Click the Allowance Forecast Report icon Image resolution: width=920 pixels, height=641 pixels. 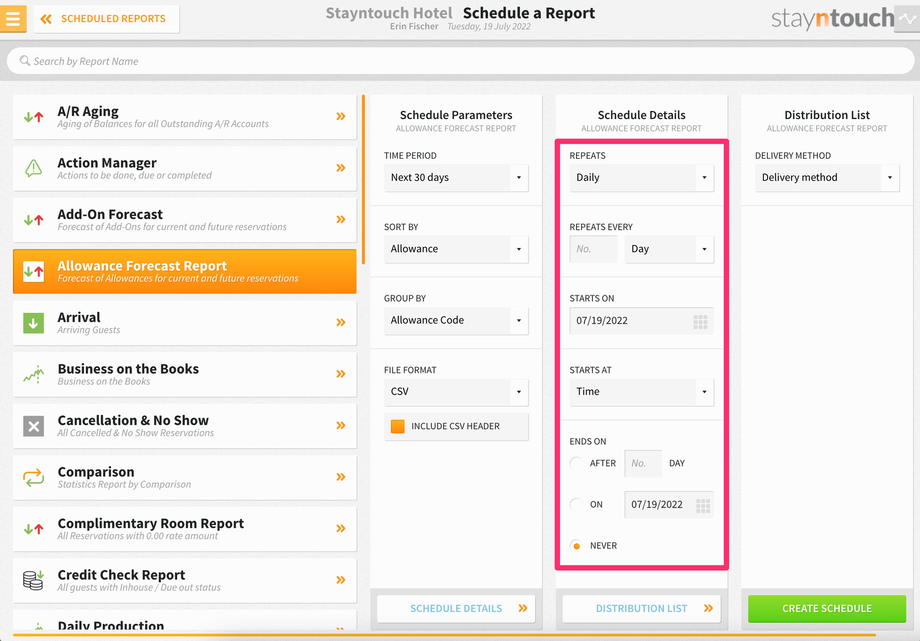point(33,271)
